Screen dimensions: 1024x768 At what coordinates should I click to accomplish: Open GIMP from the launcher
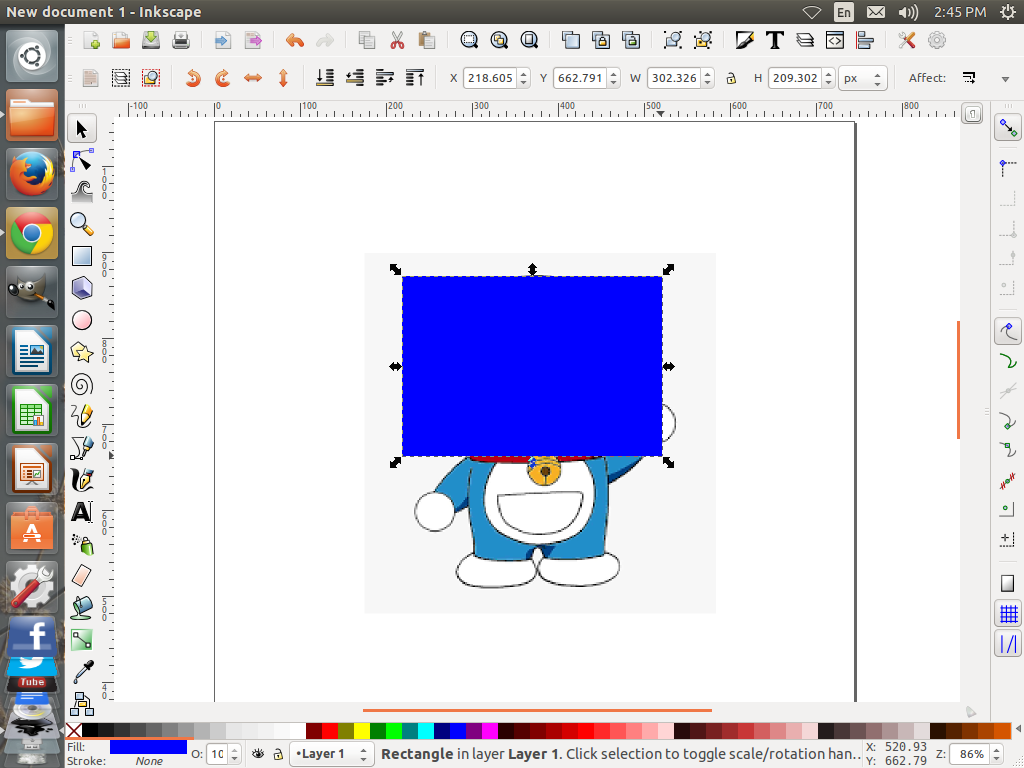click(x=31, y=292)
